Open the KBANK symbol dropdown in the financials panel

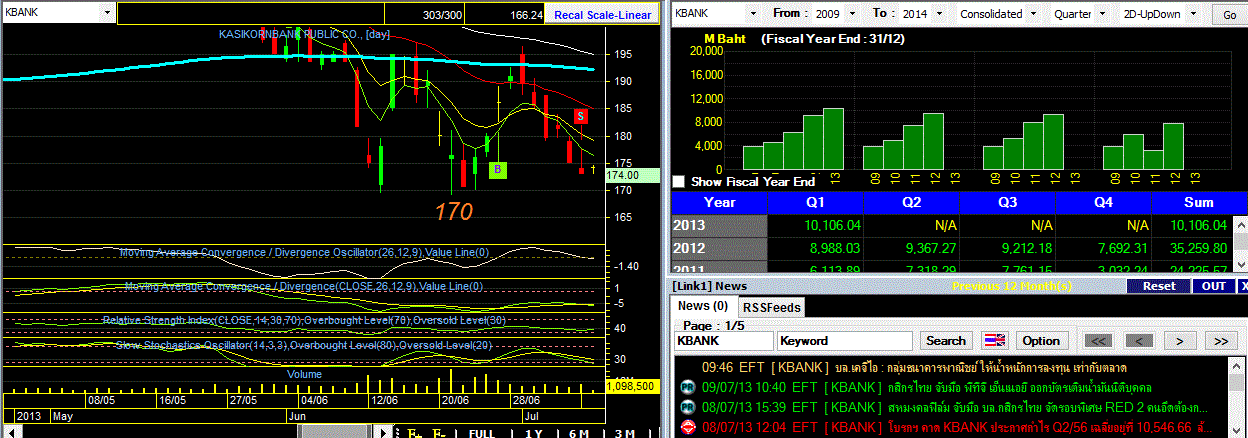click(755, 14)
